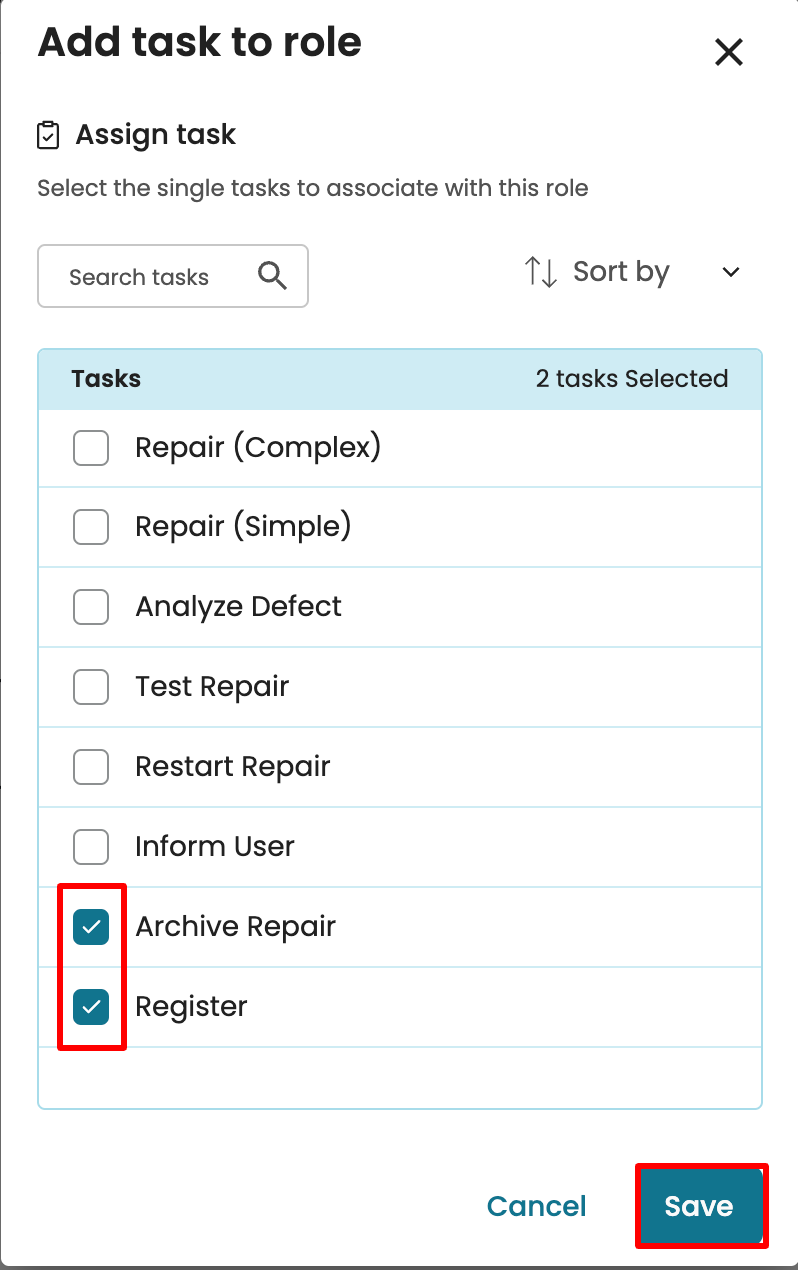798x1270 pixels.
Task: Type in the Search tasks field
Action: [x=150, y=277]
